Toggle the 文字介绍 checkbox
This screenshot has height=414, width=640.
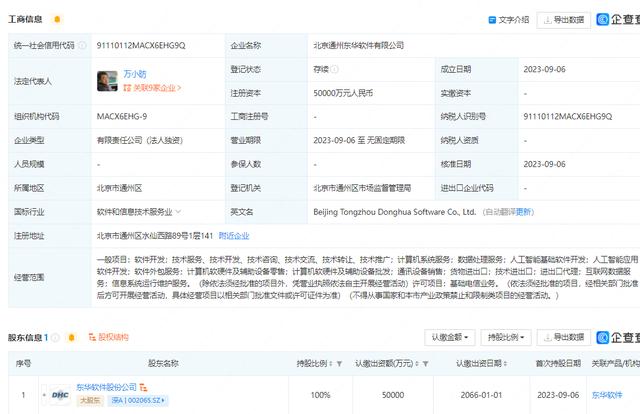pos(492,20)
